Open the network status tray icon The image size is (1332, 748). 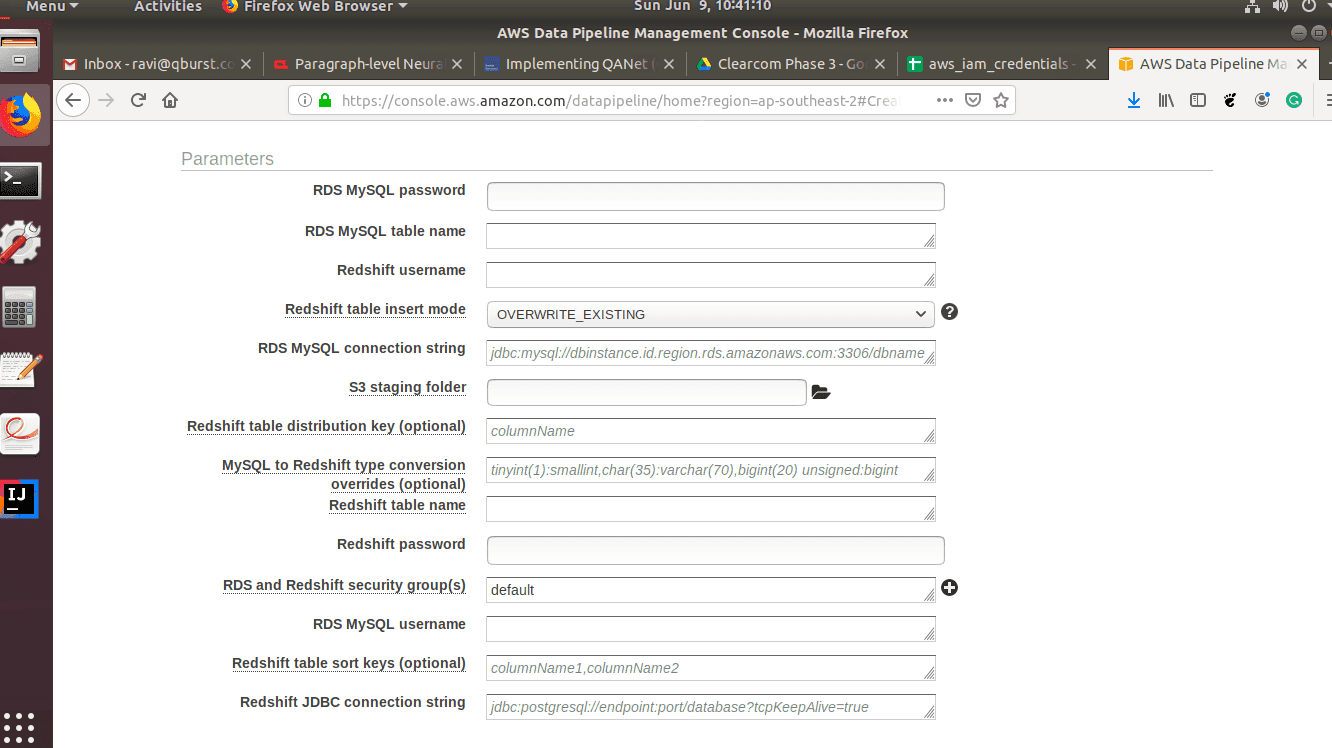coord(1253,7)
